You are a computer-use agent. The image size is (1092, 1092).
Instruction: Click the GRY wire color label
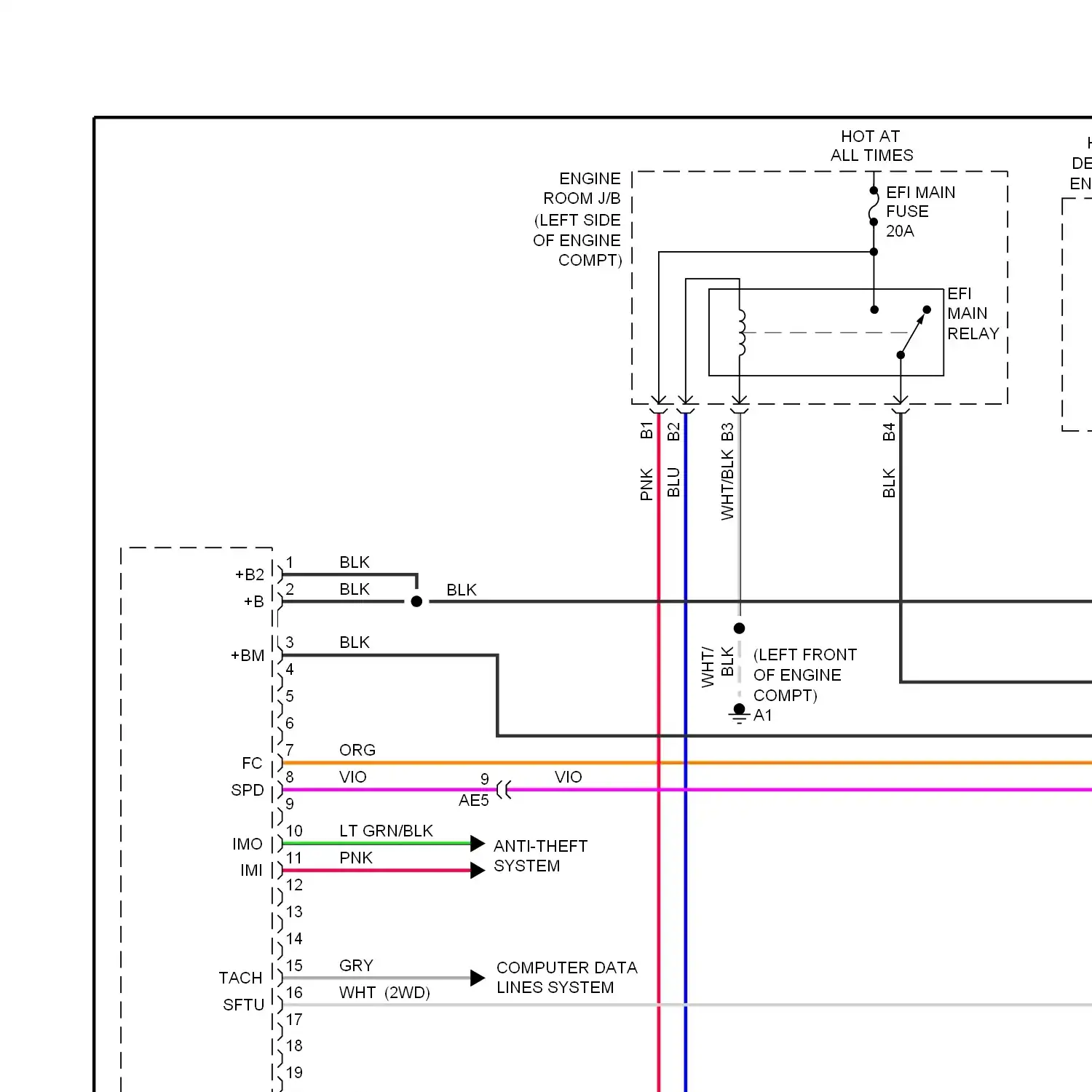356,965
